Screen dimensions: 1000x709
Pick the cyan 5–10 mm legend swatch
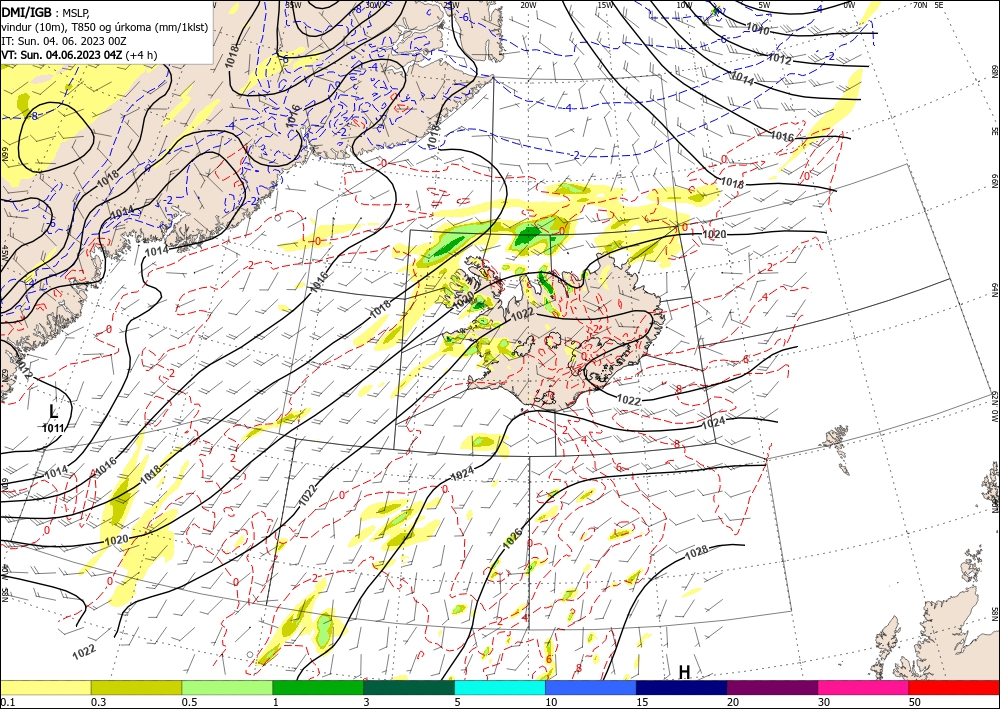(x=500, y=687)
